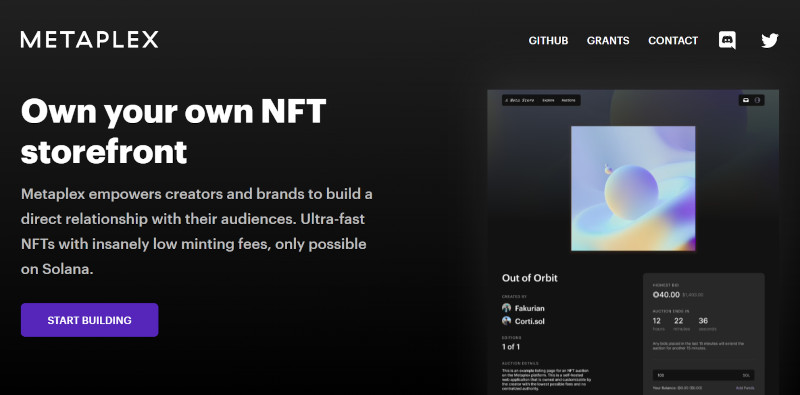Image resolution: width=800 pixels, height=395 pixels.
Task: Click Corti.sol's avatar icon
Action: point(507,321)
